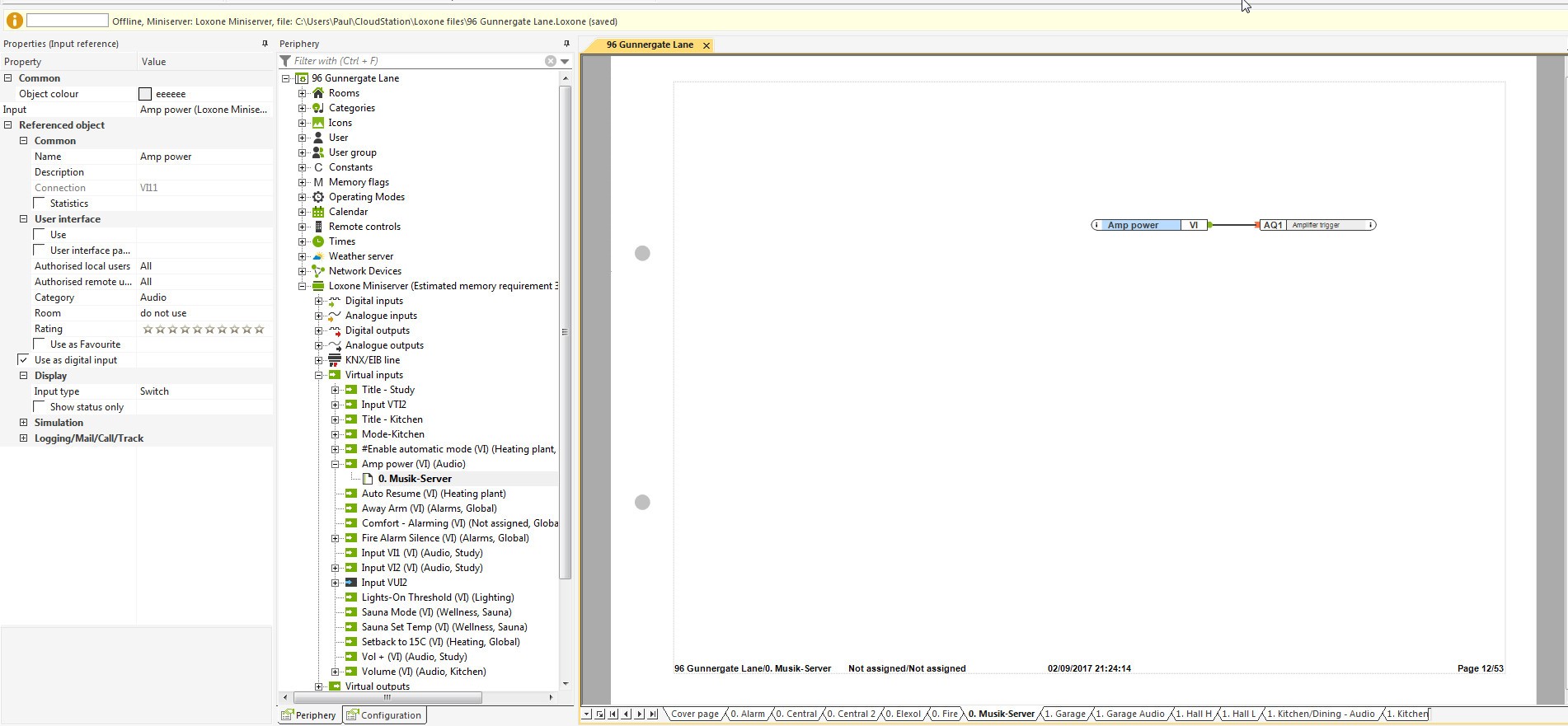The width and height of the screenshot is (1568, 726).
Task: Expand the Digital inputs tree node
Action: (319, 301)
